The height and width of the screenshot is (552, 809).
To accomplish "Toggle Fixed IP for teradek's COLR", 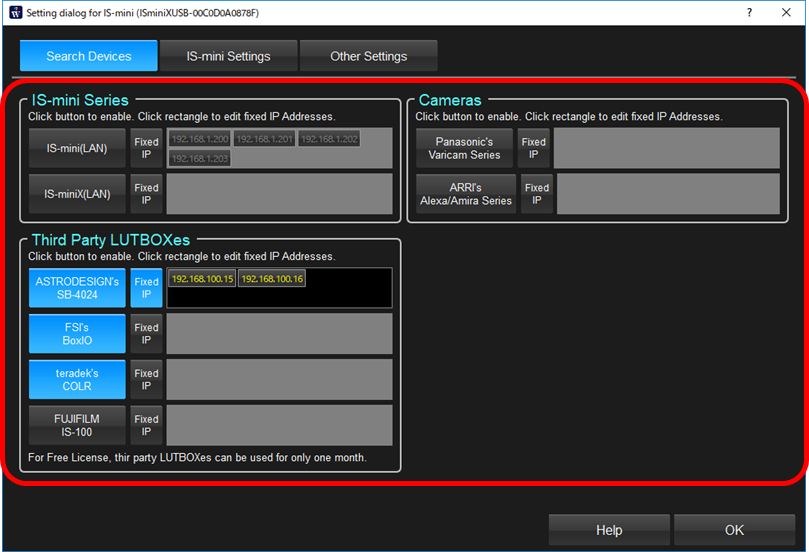I will click(147, 380).
